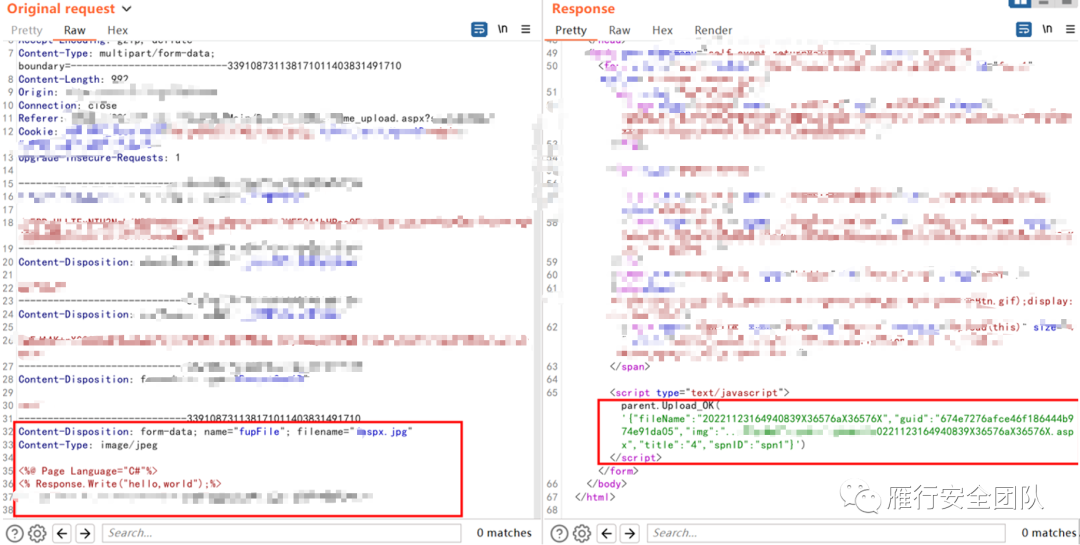1080x545 pixels.
Task: Open request panel hamburger menu
Action: click(x=526, y=30)
